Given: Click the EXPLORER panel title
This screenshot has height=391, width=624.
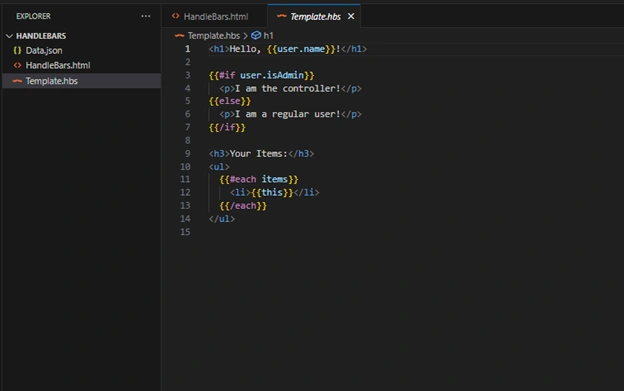Looking at the screenshot, I should point(33,16).
